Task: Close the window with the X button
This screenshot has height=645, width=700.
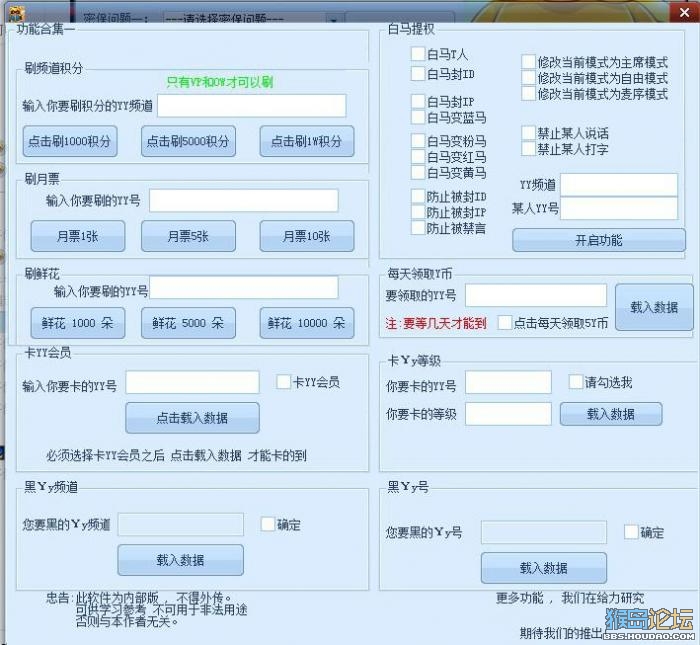Action: coord(684,12)
